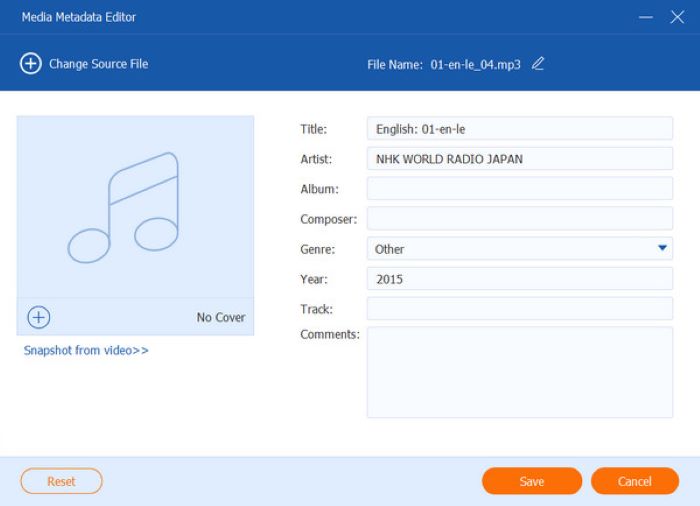Click the music note cover placeholder
Image resolution: width=700 pixels, height=506 pixels.
135,207
